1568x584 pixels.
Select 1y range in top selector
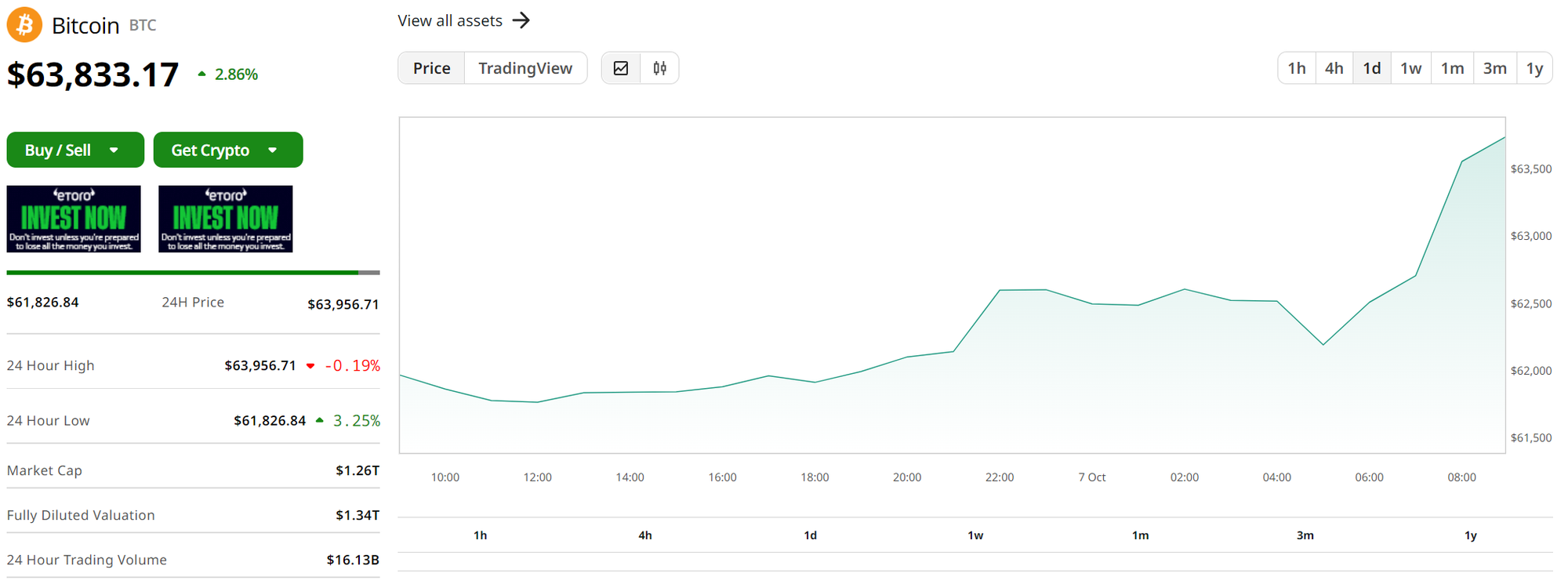click(1534, 68)
